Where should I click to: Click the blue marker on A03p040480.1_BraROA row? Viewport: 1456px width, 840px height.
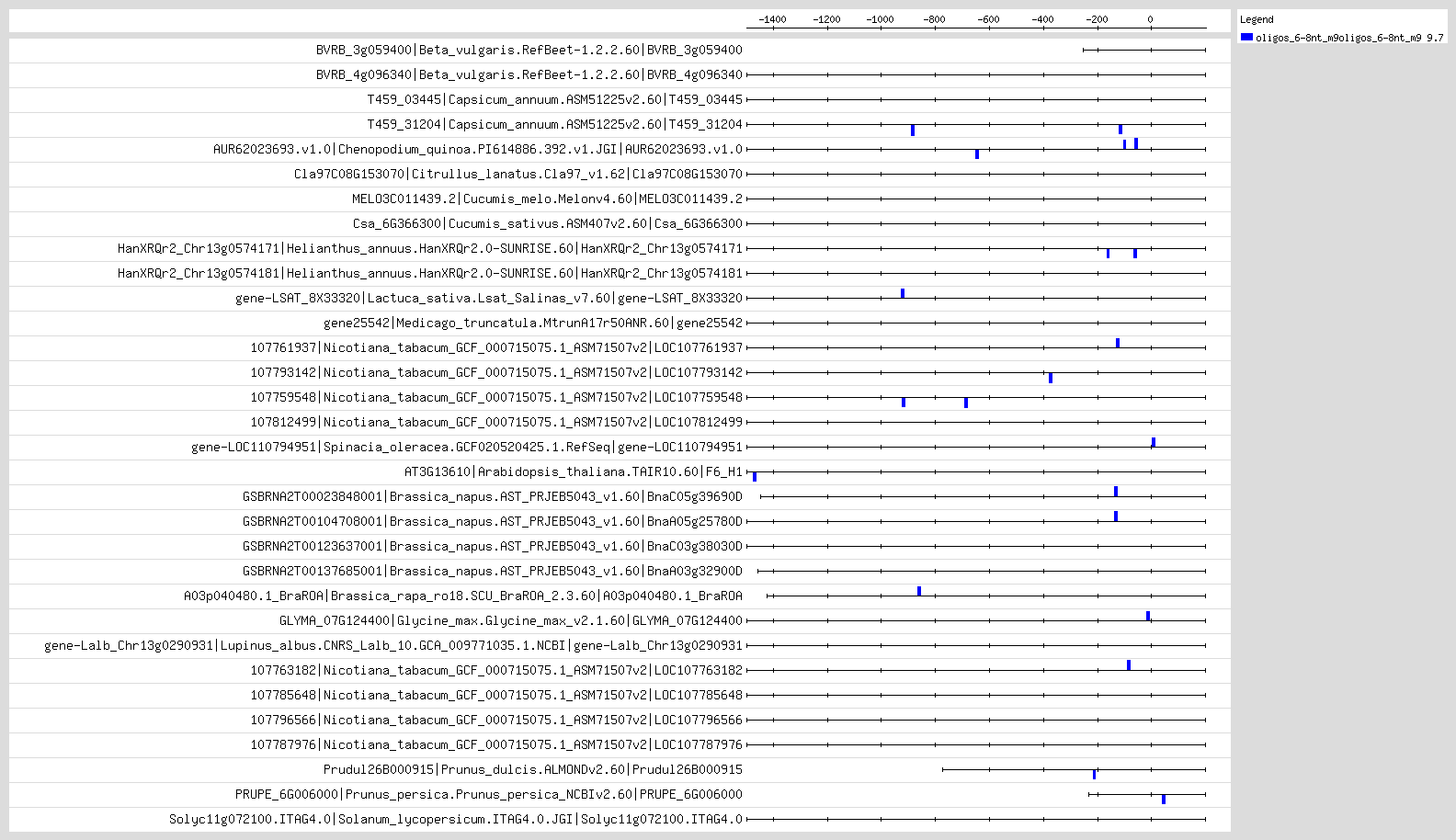[x=919, y=591]
